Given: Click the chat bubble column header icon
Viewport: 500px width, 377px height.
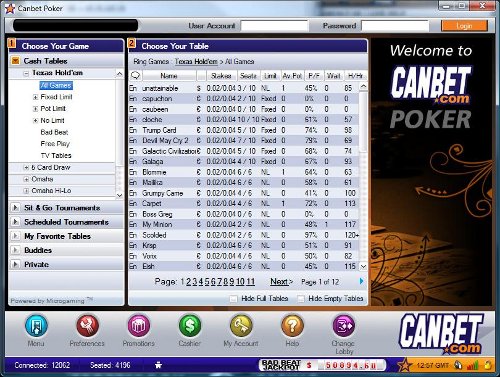Looking at the screenshot, I should coord(135,76).
